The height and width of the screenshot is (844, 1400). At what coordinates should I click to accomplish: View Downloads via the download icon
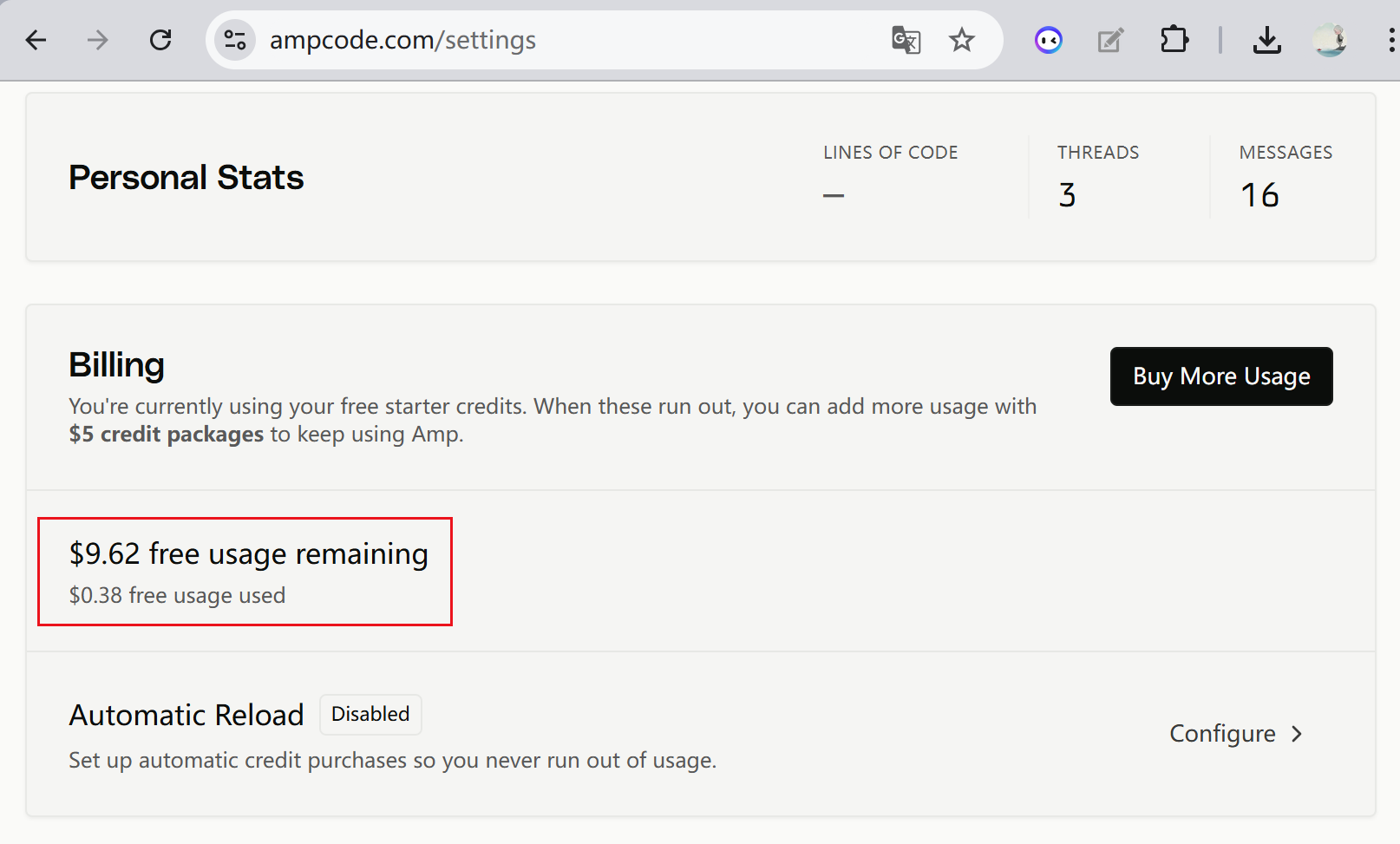1267,40
